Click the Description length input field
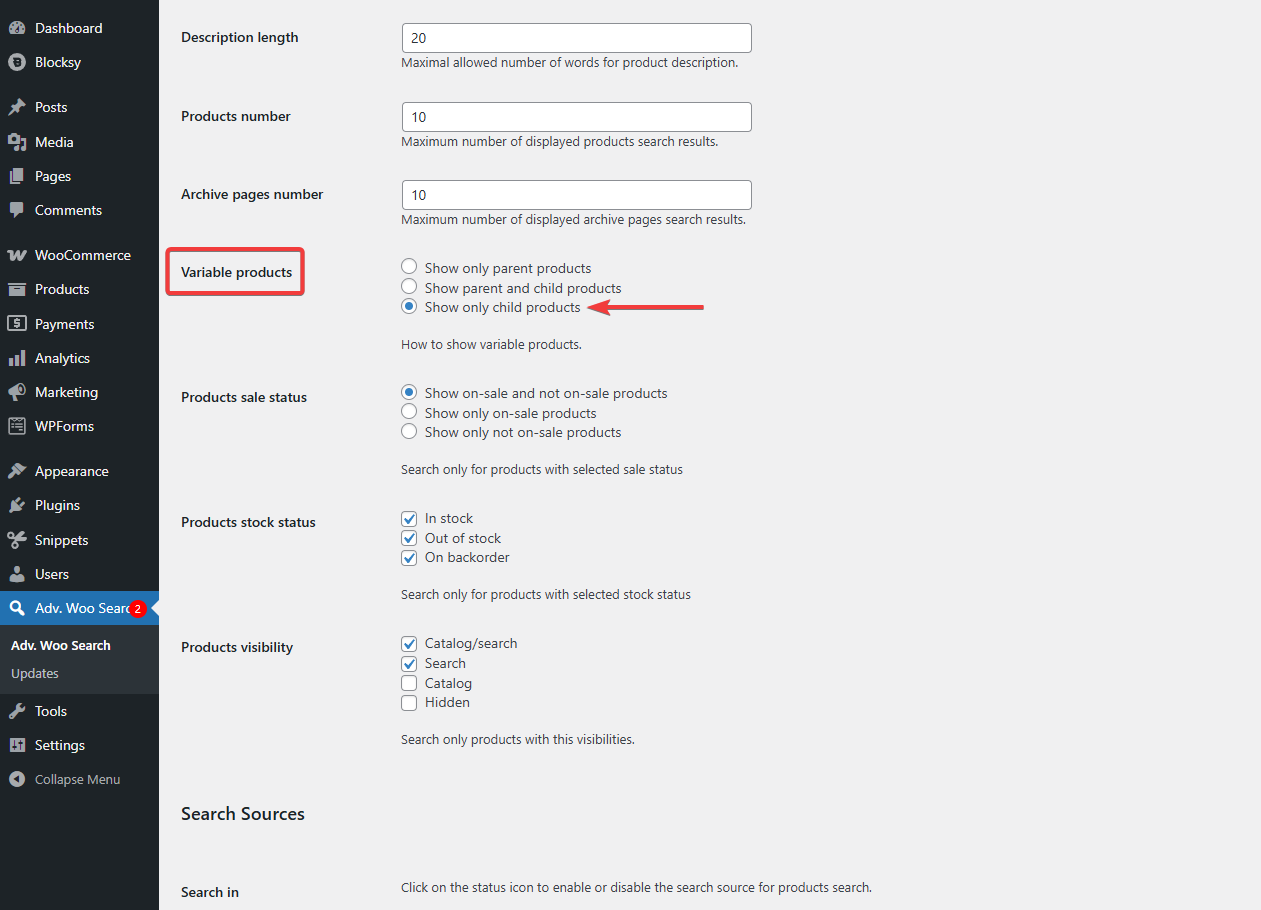 [x=576, y=38]
